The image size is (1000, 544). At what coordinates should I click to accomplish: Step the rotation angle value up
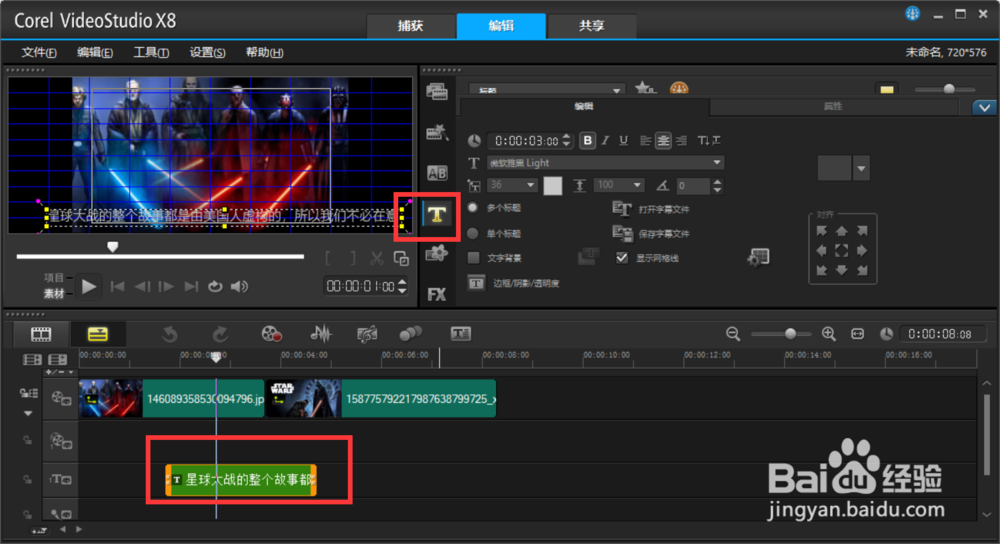click(717, 182)
